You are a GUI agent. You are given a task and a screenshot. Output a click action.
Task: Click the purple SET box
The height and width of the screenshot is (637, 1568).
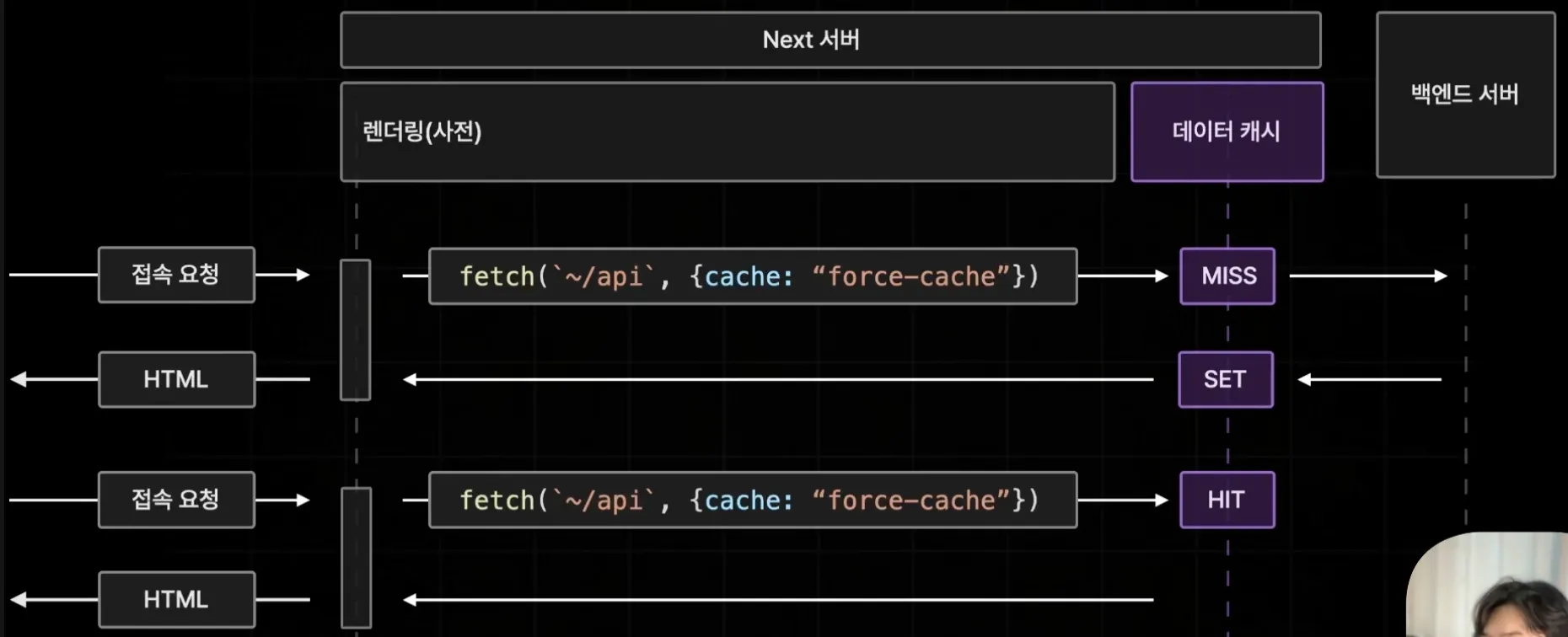tap(1225, 379)
